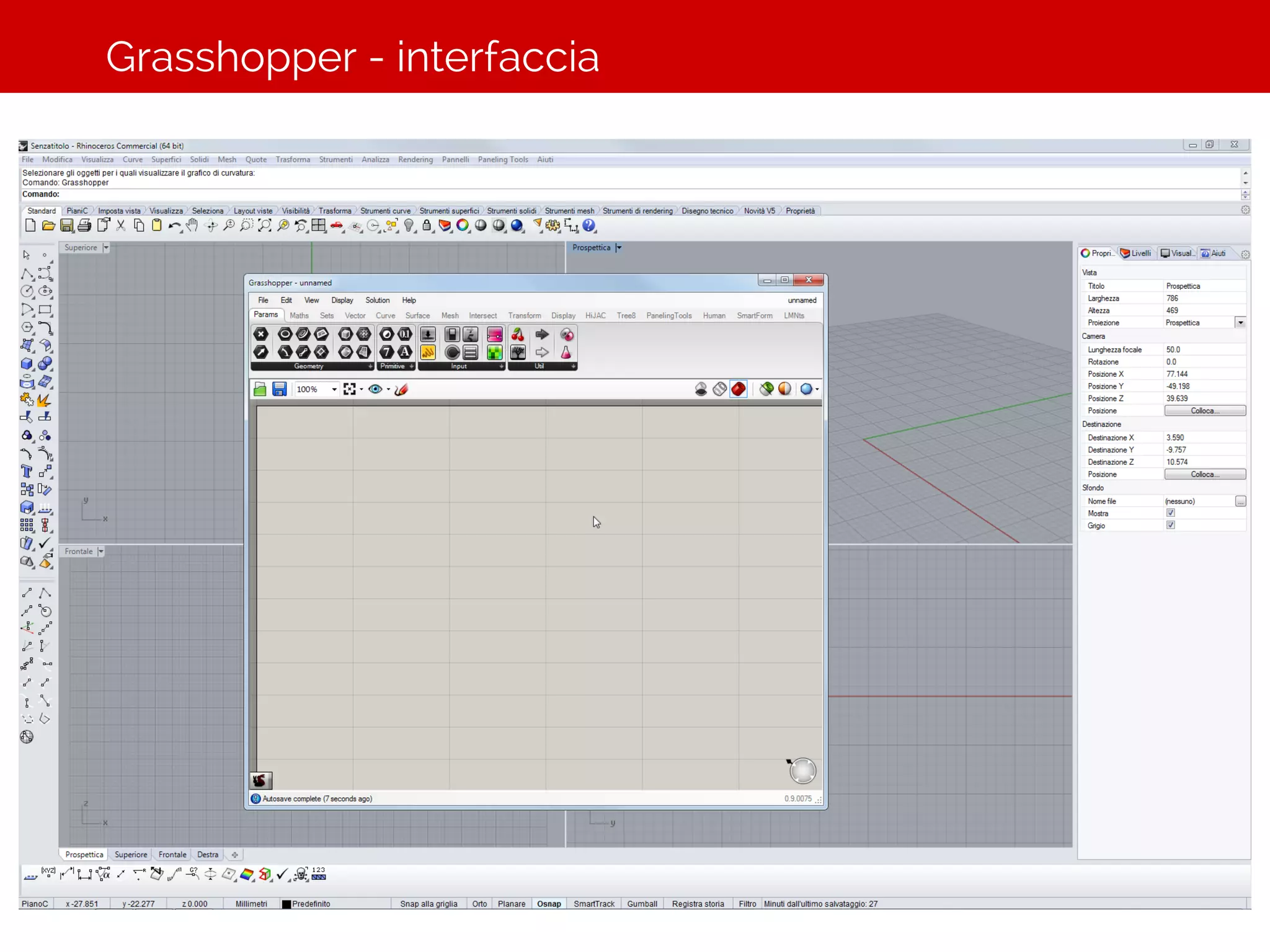
Task: Open Frontale viewport title dropdown arrow
Action: (101, 551)
